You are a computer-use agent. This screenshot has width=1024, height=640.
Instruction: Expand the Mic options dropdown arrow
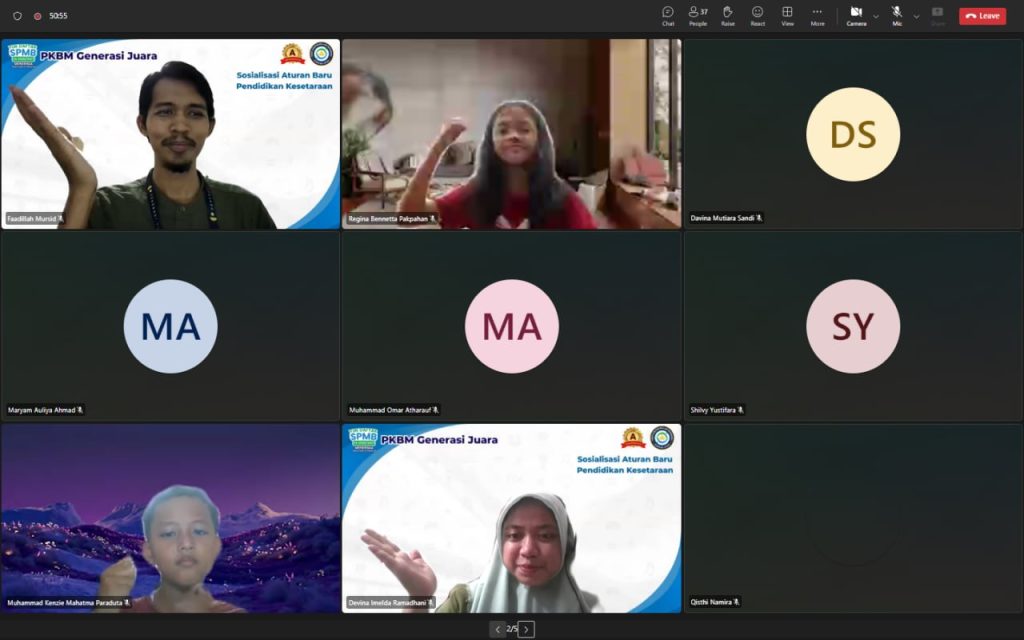tap(916, 16)
